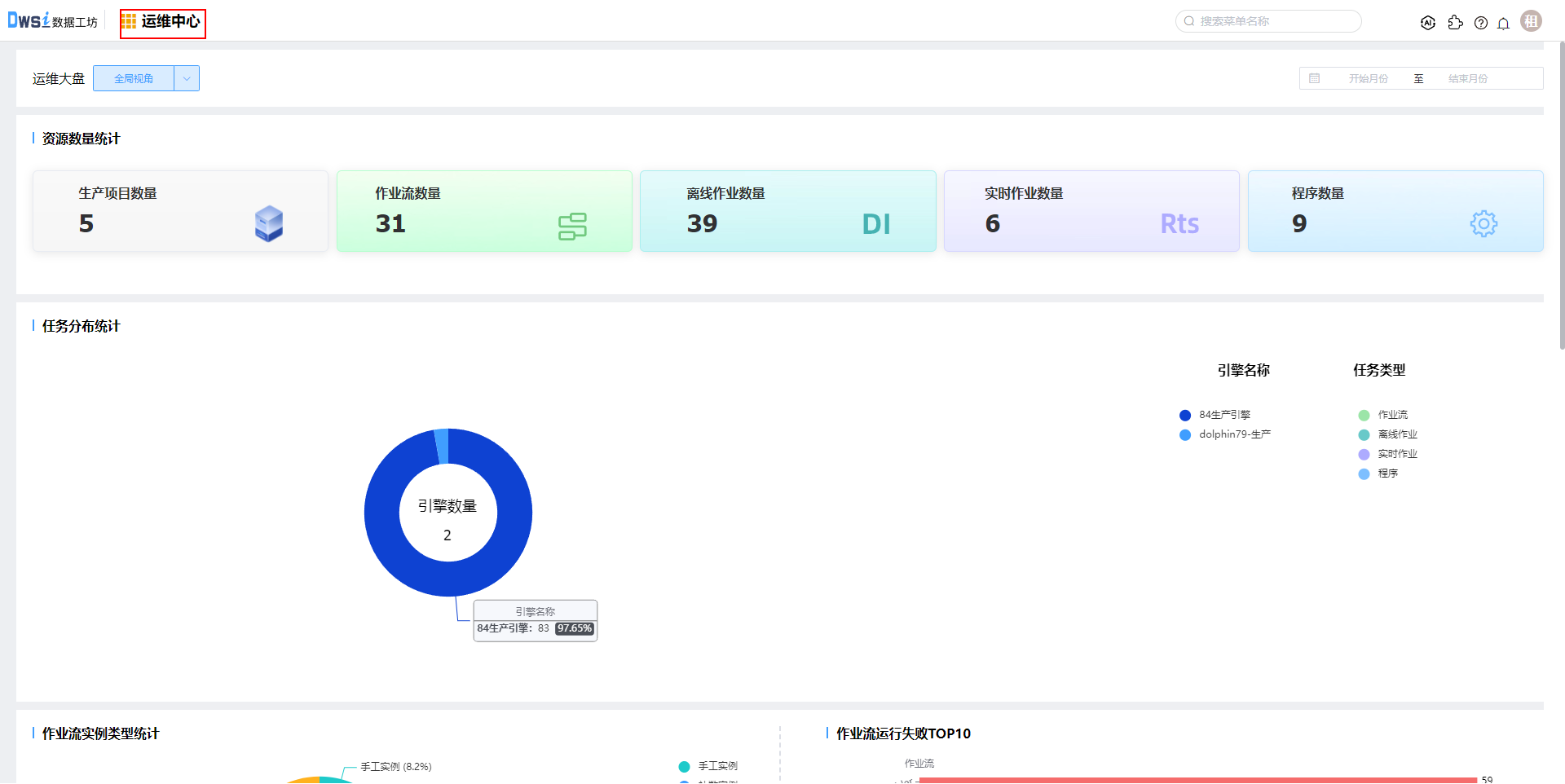The height and width of the screenshot is (784, 1565).
Task: Click the gear icon on the 程序数量 card
Action: (1483, 223)
